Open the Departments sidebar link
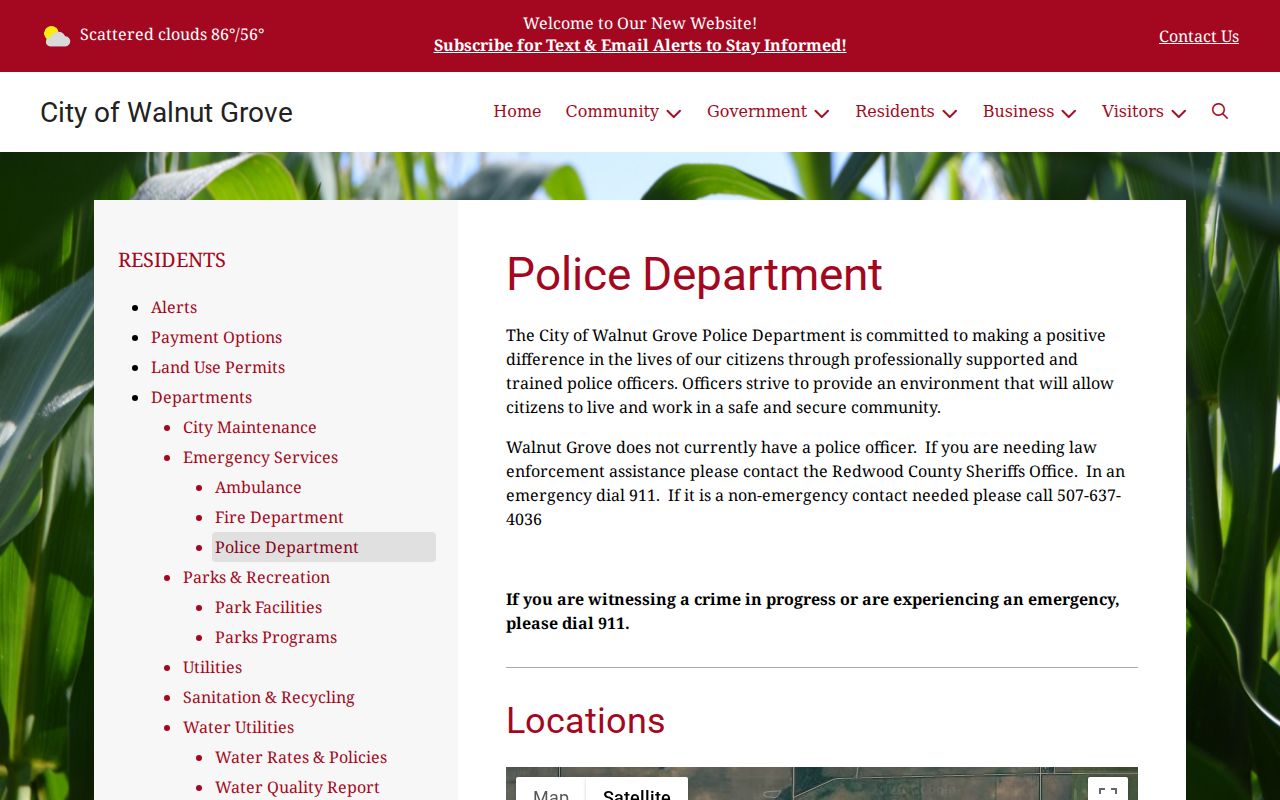Viewport: 1280px width, 800px height. pos(201,397)
